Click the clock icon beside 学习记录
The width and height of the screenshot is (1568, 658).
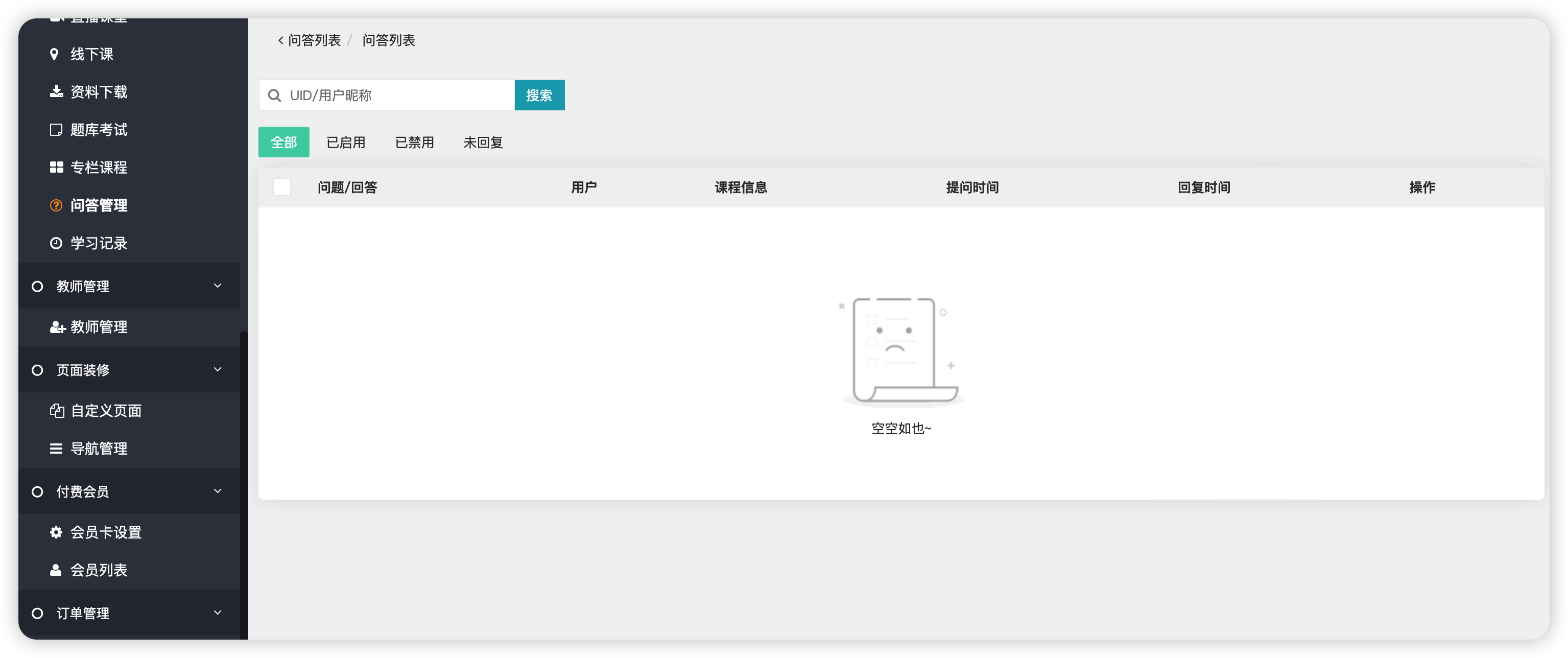[x=56, y=243]
